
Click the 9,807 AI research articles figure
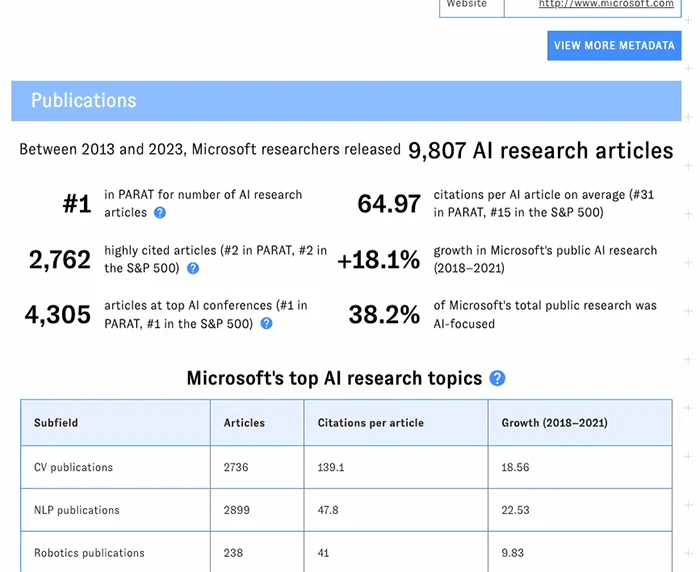click(540, 151)
